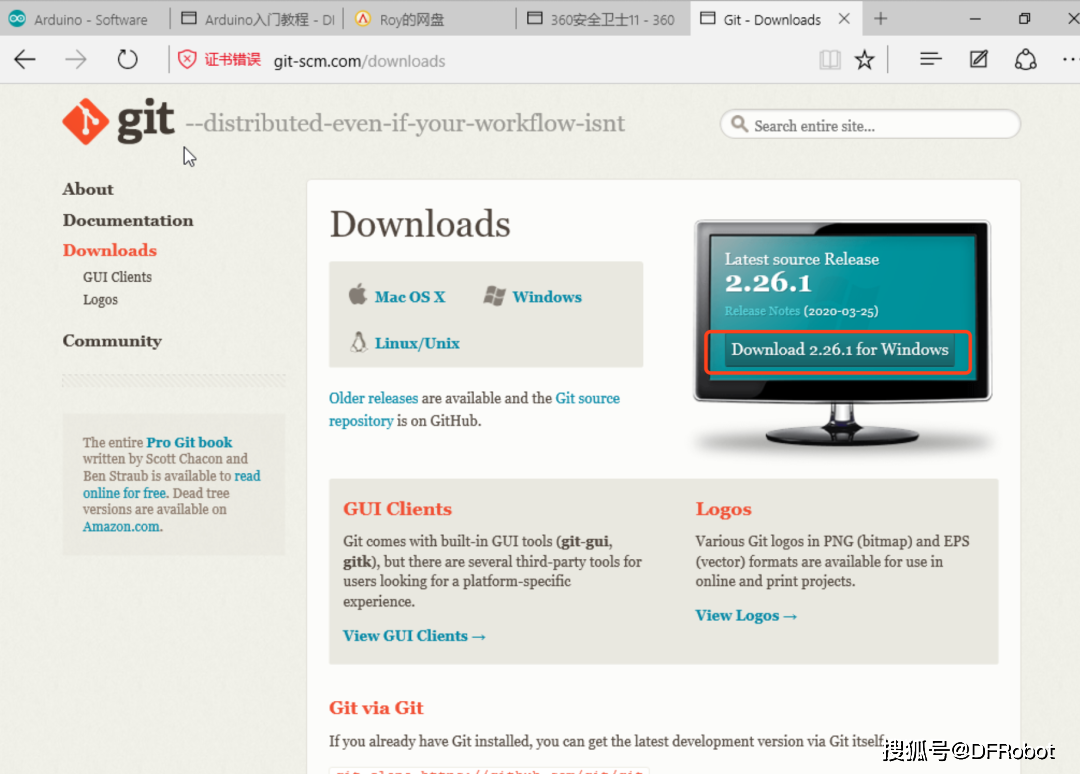Restore down the browser window
The height and width of the screenshot is (774, 1080).
[x=1024, y=19]
